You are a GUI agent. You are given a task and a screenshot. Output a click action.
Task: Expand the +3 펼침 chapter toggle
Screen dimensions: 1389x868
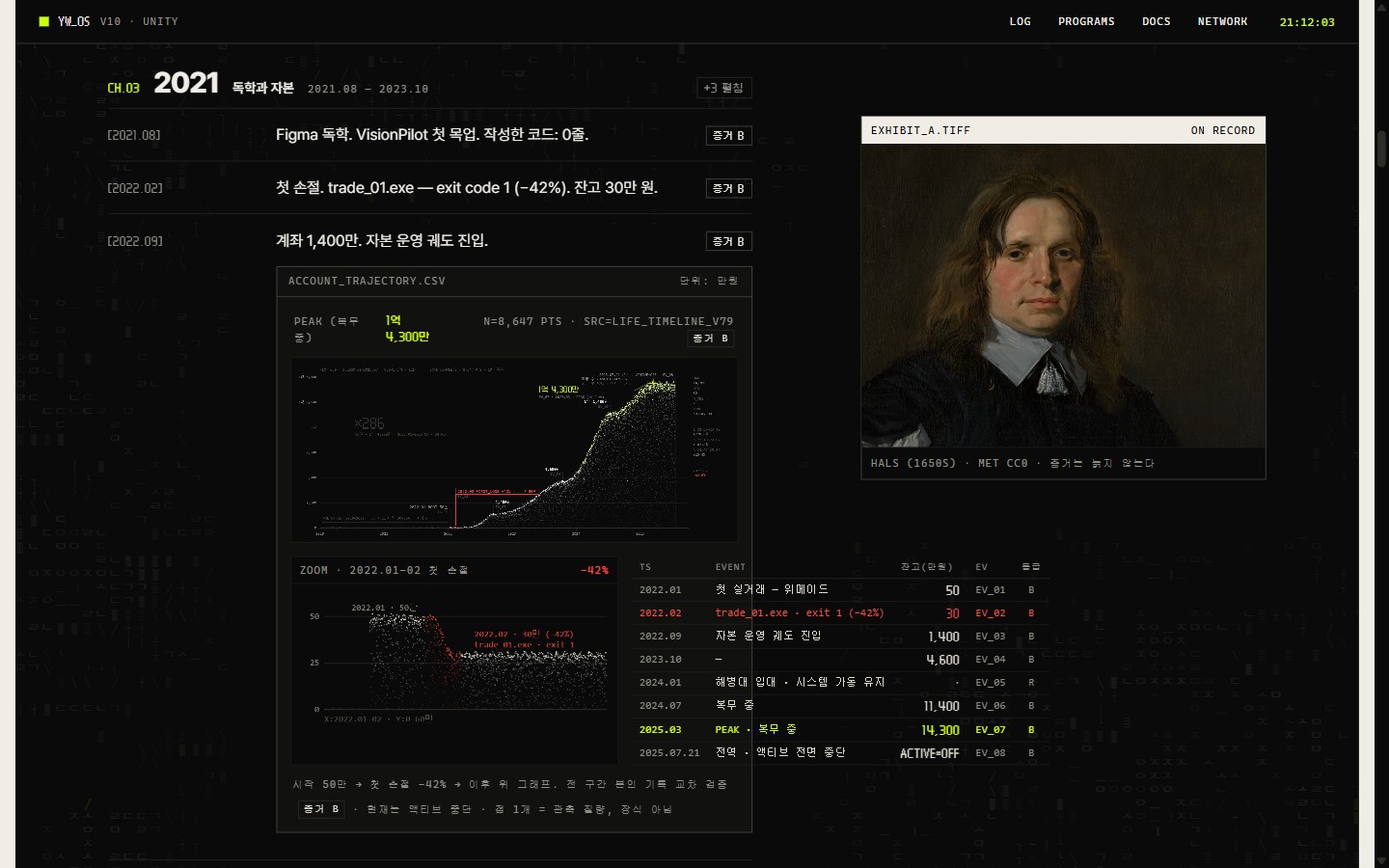tap(723, 88)
